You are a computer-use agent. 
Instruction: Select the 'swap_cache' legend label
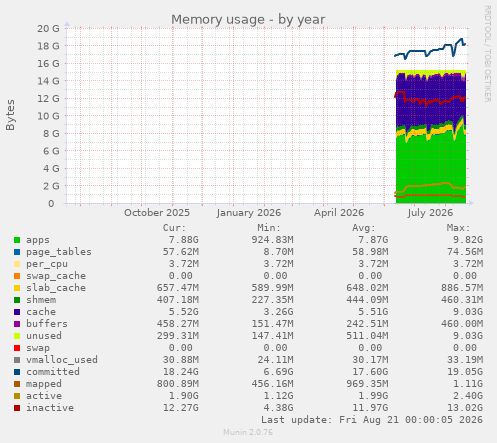click(56, 276)
